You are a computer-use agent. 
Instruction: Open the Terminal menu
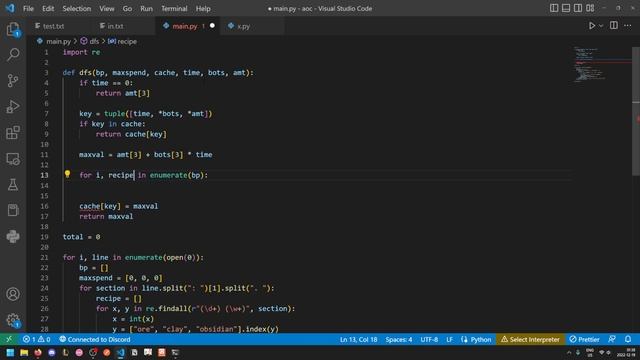tap(174, 8)
